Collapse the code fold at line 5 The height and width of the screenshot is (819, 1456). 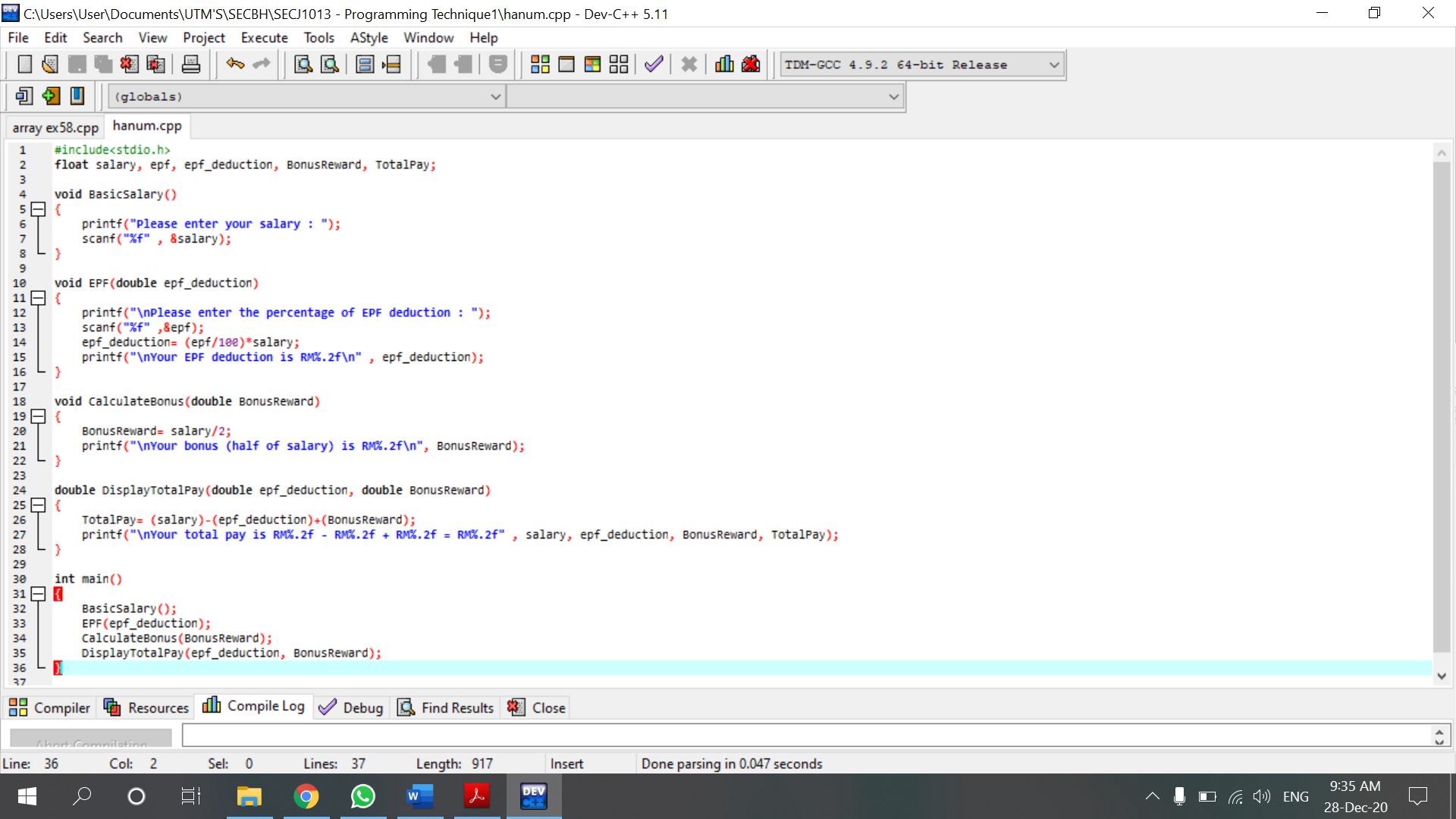[39, 209]
